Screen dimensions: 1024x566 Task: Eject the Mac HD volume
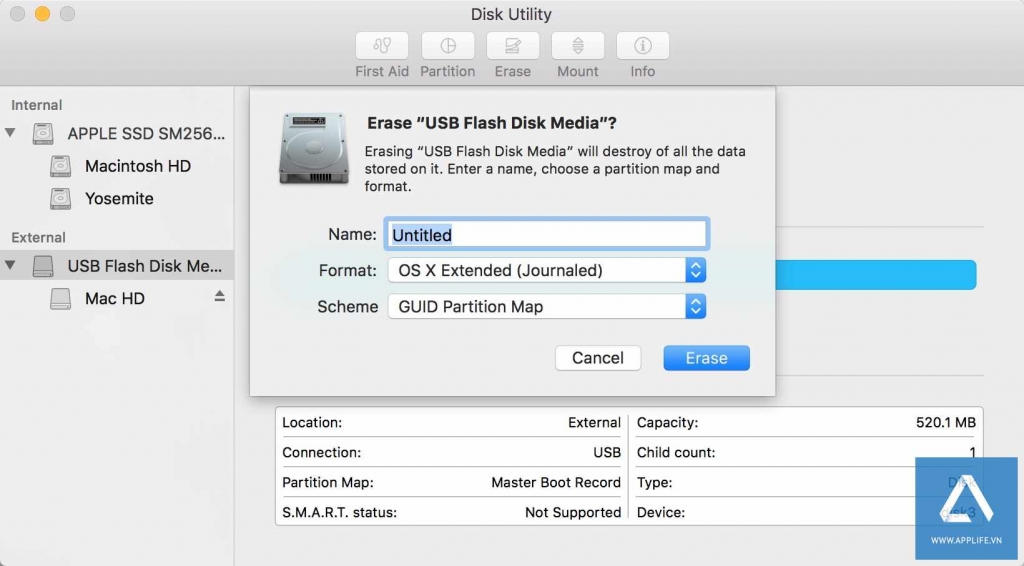pyautogui.click(x=219, y=296)
